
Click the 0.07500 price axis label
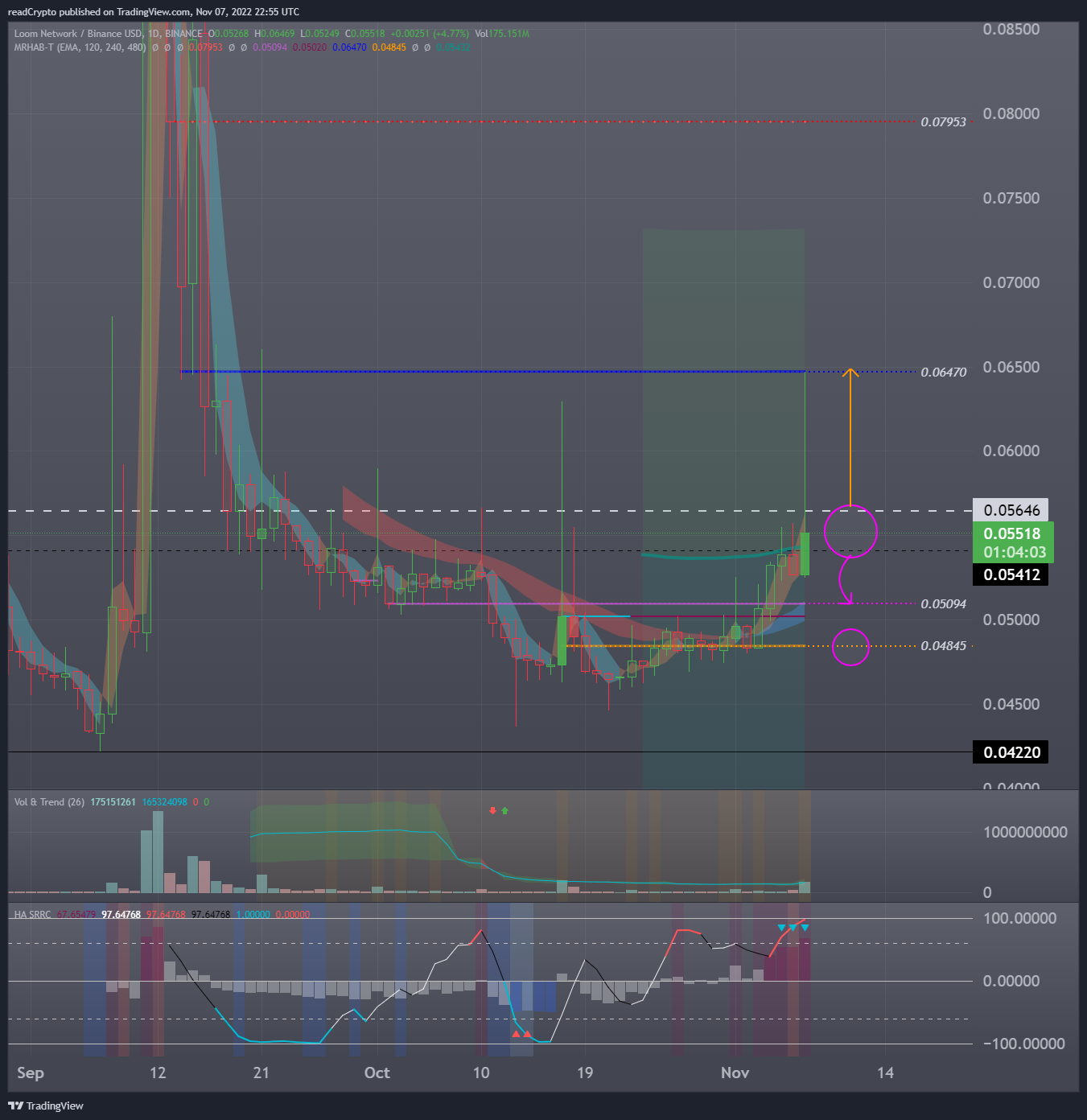tap(1011, 198)
